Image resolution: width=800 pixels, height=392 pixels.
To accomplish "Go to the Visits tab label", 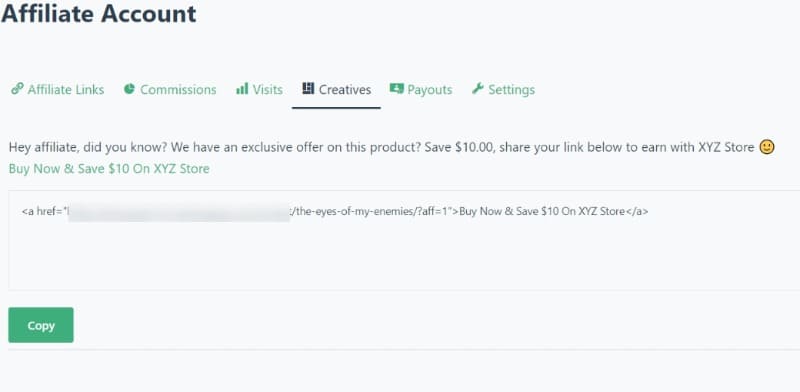I will coord(268,90).
